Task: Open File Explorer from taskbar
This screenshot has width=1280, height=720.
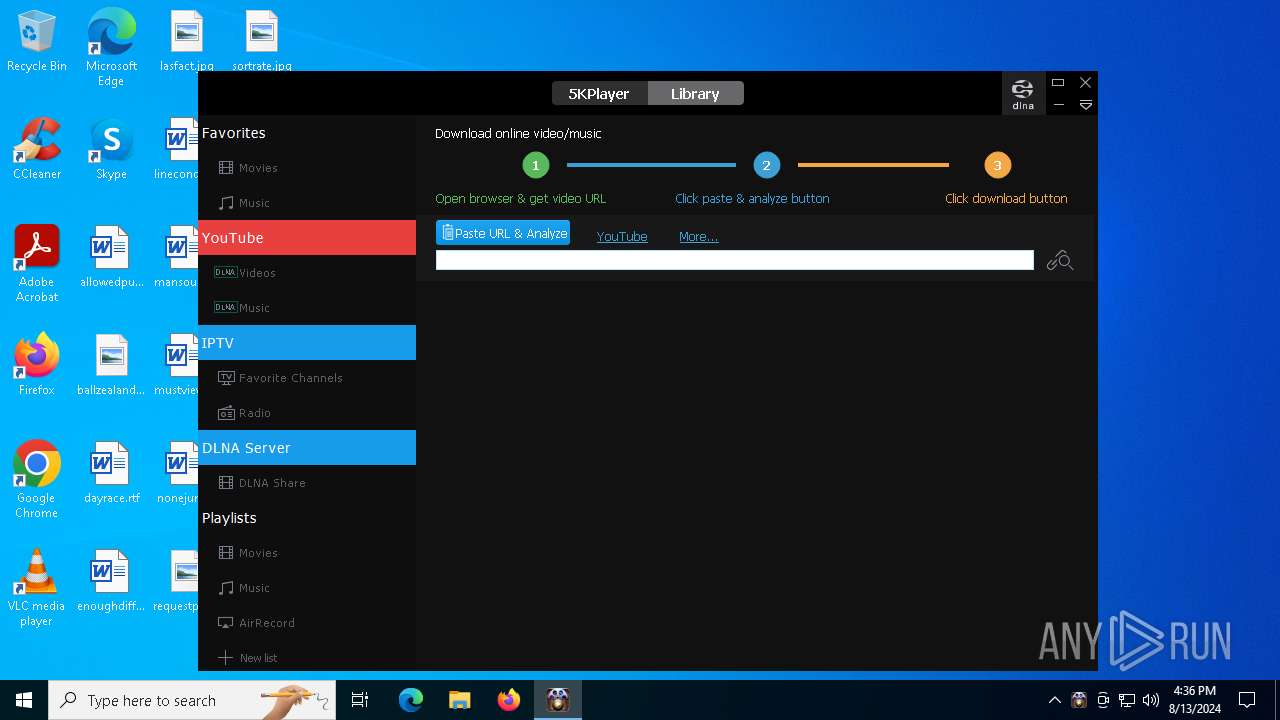Action: point(459,700)
